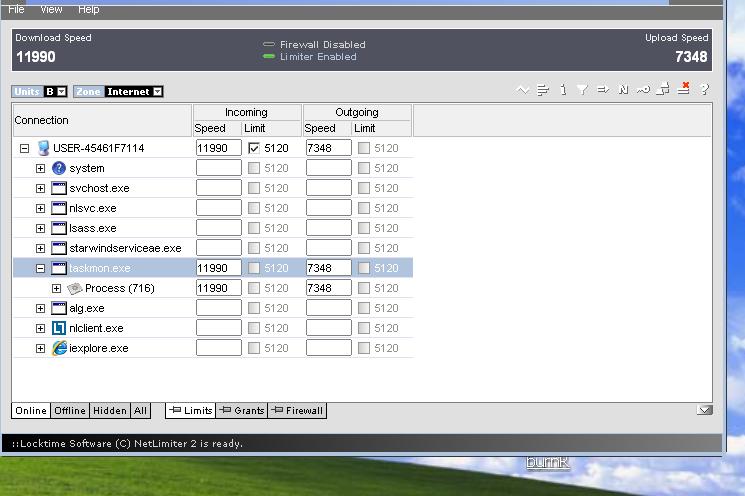Select the Grants tab
This screenshot has height=496, width=745.
coord(242,411)
